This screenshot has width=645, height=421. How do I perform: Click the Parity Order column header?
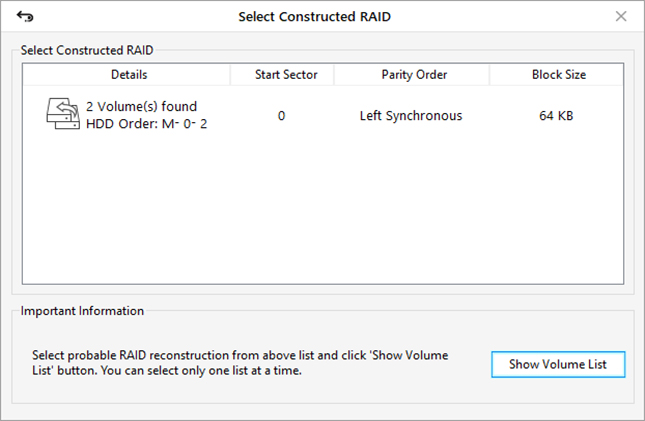412,74
